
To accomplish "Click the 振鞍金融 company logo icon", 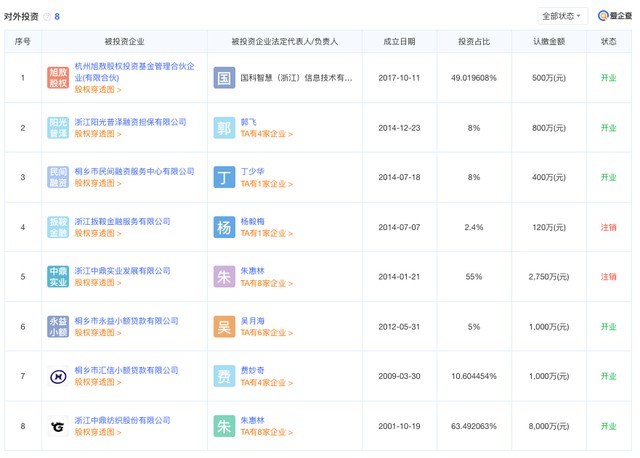I will point(58,227).
